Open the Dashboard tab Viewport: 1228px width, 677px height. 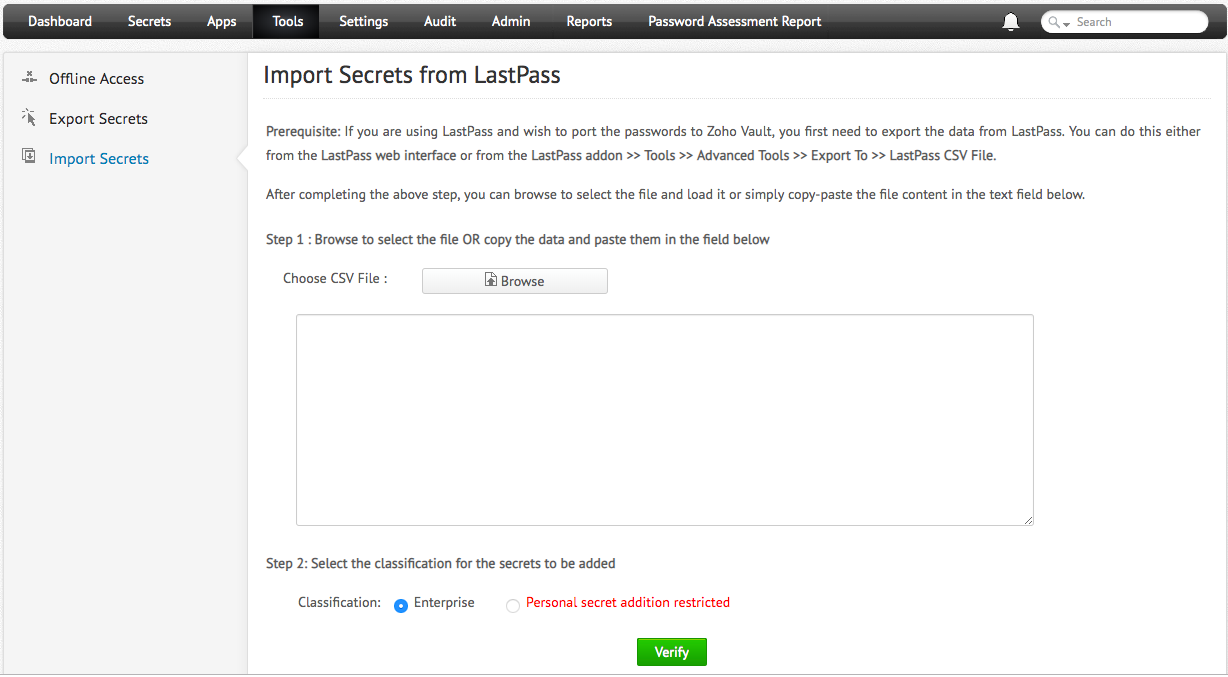(60, 21)
